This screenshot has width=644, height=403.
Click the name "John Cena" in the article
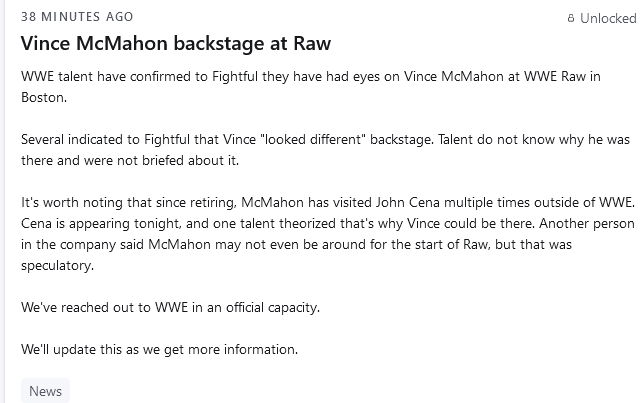coord(408,202)
